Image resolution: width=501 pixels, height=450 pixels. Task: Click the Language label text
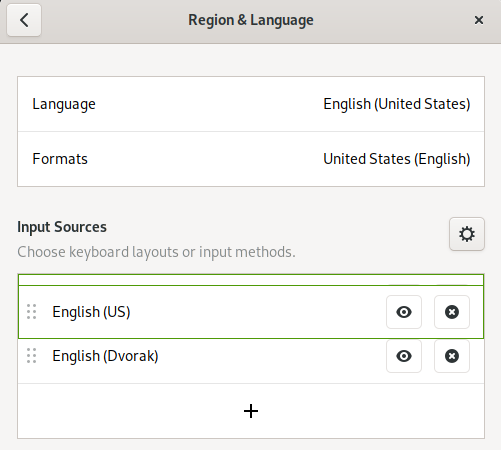coord(64,104)
